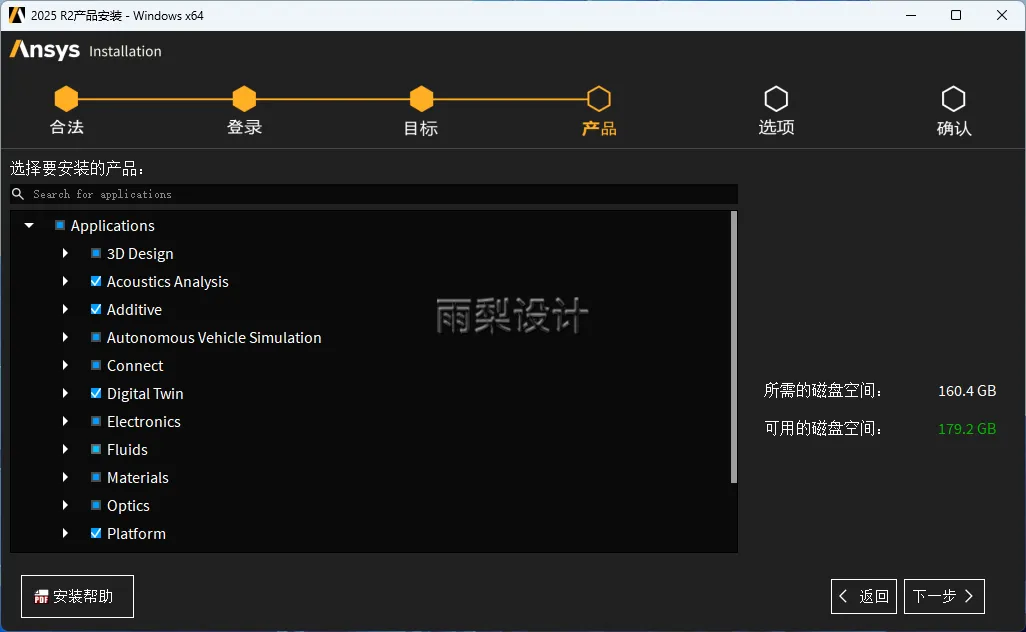Toggle the Connect checkbox

click(x=96, y=365)
